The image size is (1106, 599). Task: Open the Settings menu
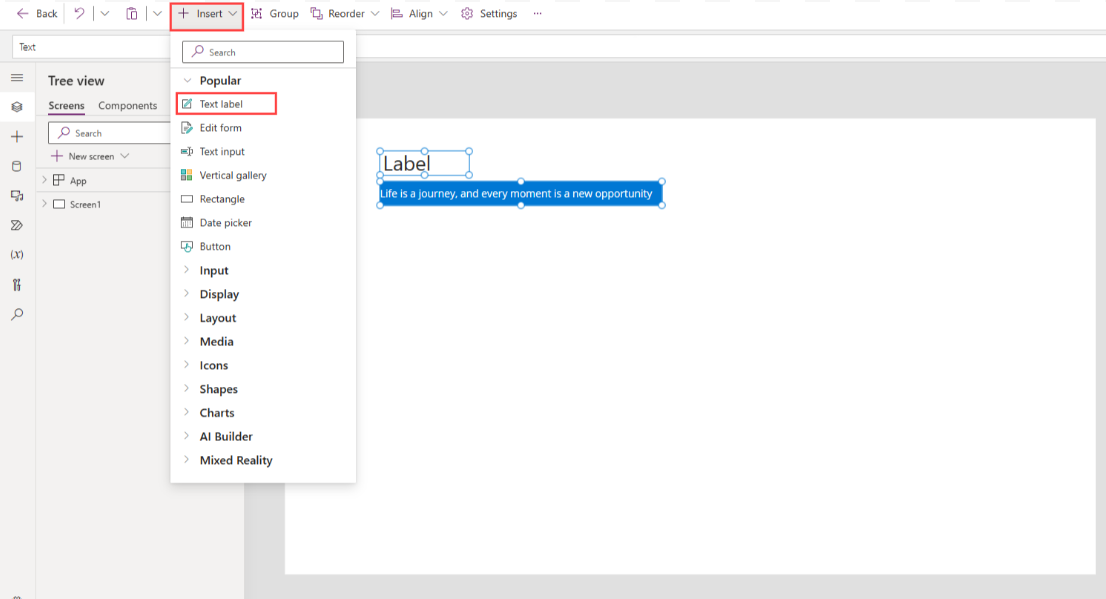coord(488,13)
